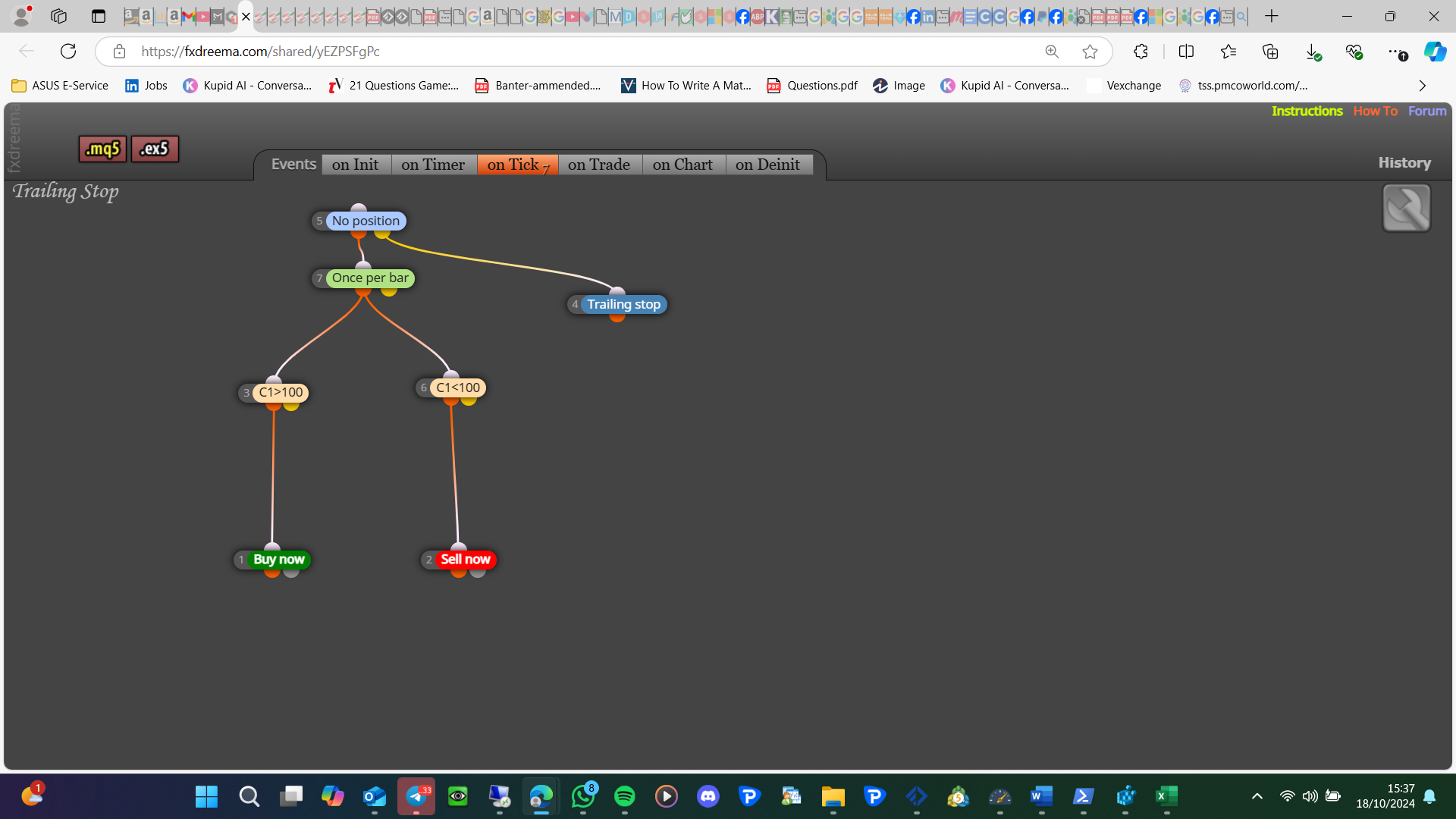The height and width of the screenshot is (819, 1456).
Task: Open the Instructions link
Action: pyautogui.click(x=1307, y=111)
